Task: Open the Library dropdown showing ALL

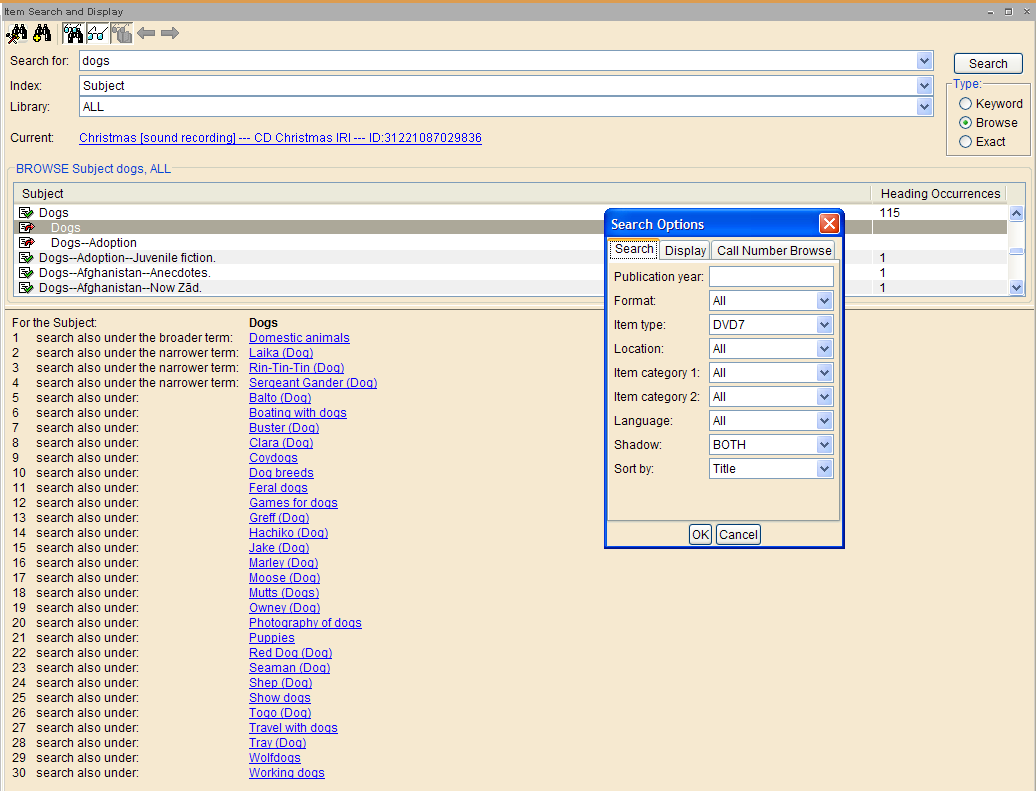Action: (924, 106)
